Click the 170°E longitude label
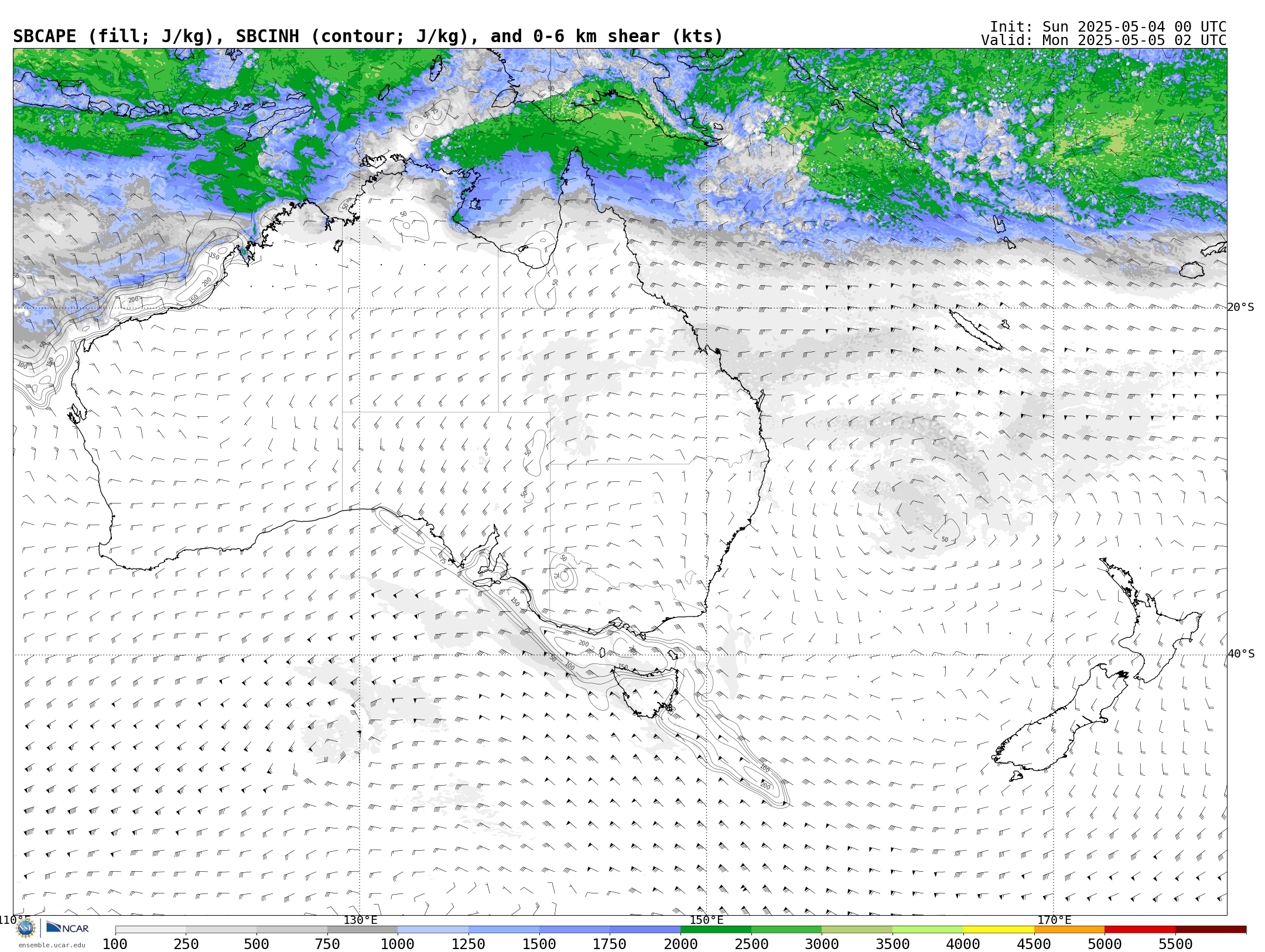Image resolution: width=1265 pixels, height=952 pixels. [1054, 920]
